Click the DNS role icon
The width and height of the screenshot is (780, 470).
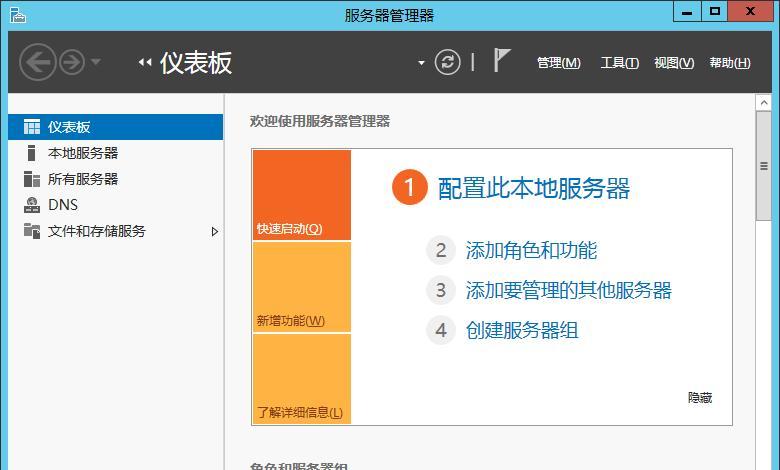pyautogui.click(x=32, y=205)
